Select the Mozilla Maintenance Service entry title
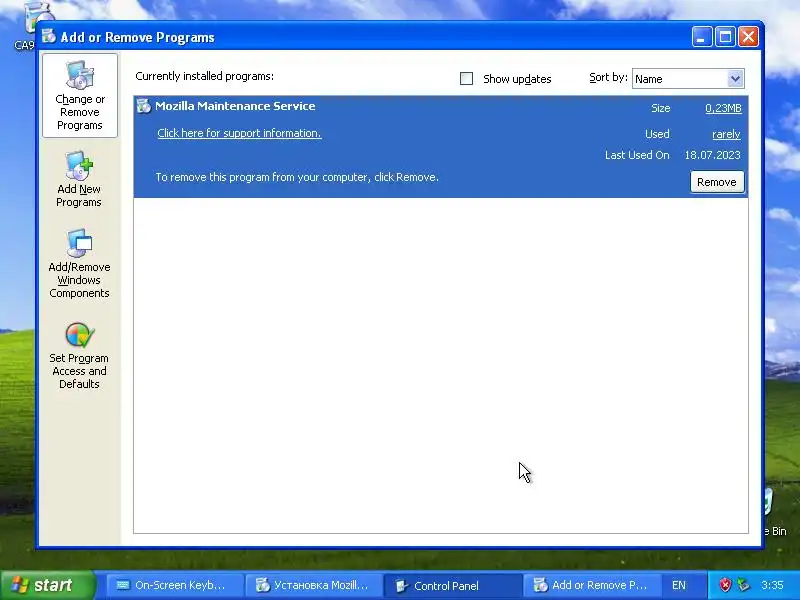Screen dimensions: 800x600 tap(235, 106)
